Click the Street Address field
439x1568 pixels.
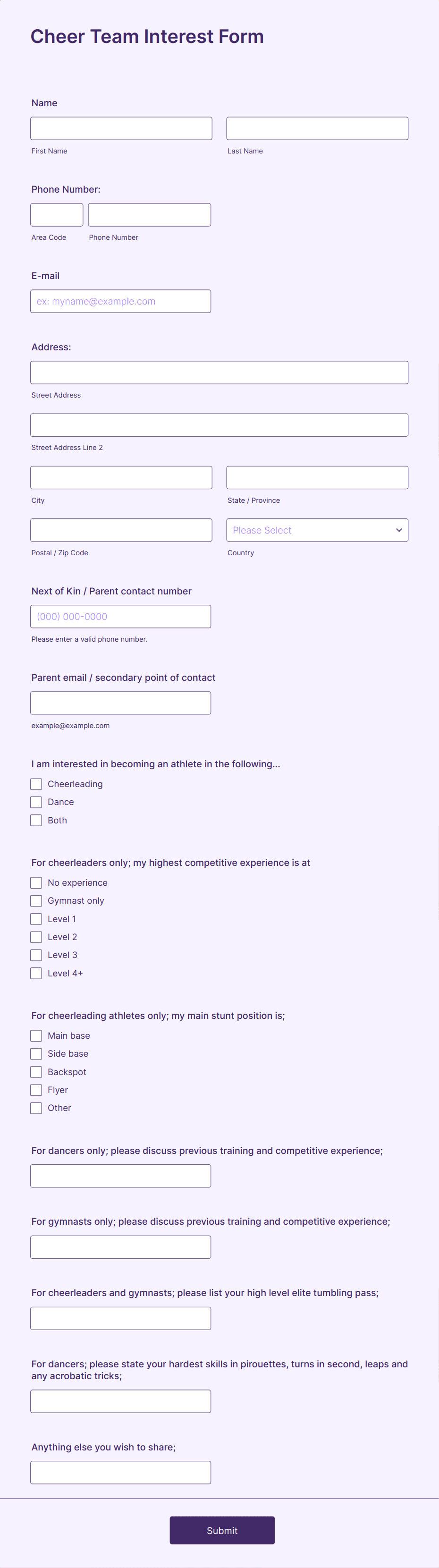(x=219, y=372)
